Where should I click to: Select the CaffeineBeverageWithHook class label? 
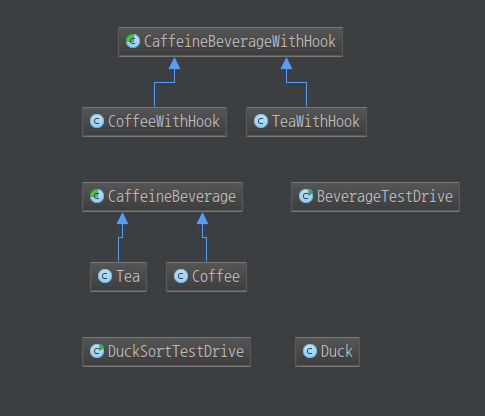[x=240, y=42]
